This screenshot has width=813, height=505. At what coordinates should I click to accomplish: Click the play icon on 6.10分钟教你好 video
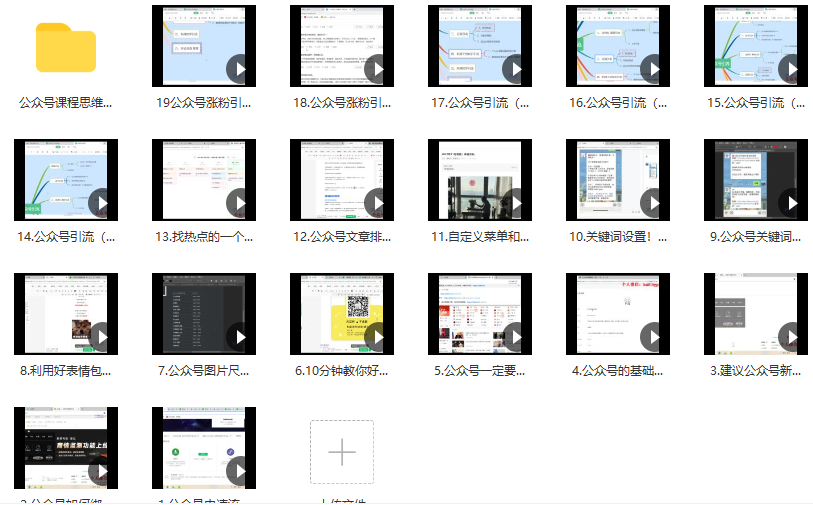[376, 337]
